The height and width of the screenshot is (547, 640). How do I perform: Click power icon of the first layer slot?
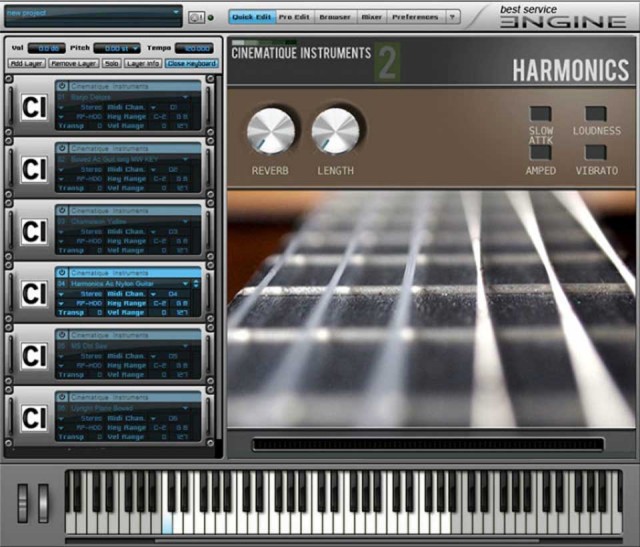coord(62,87)
